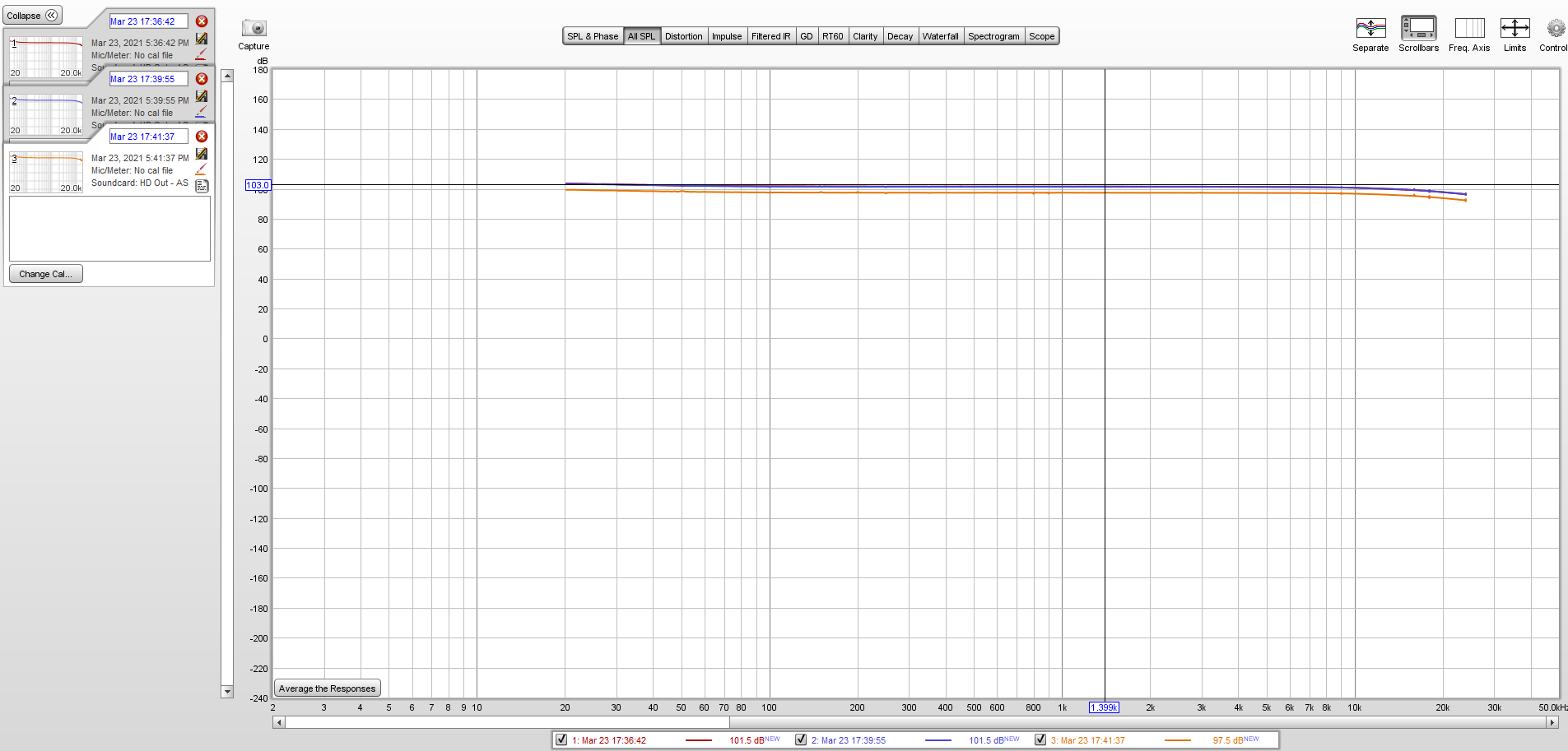This screenshot has height=751, width=1568.
Task: Open the Distortion tab
Action: pos(684,36)
